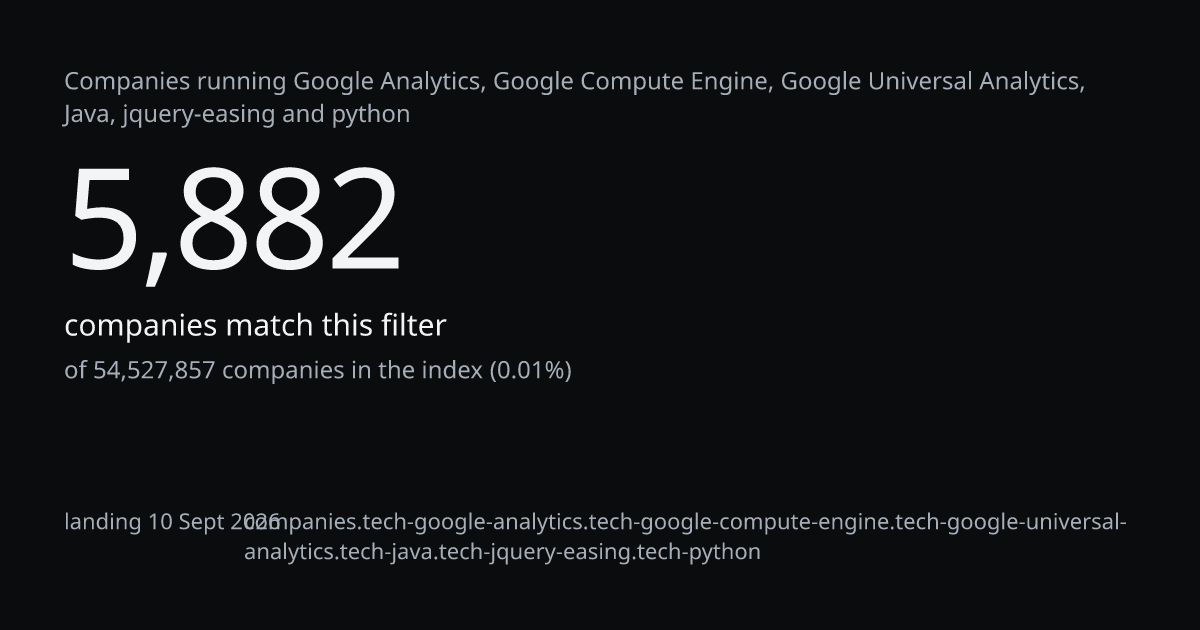Click the 'Companies running' heading start
The height and width of the screenshot is (630, 1200).
175,82
